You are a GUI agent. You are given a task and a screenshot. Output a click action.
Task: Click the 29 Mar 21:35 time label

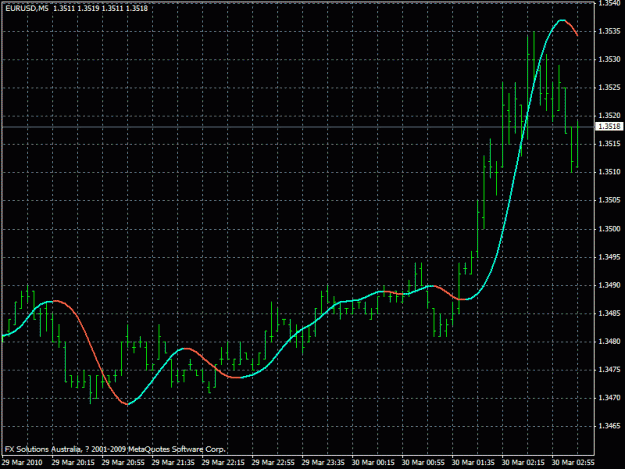(x=173, y=463)
